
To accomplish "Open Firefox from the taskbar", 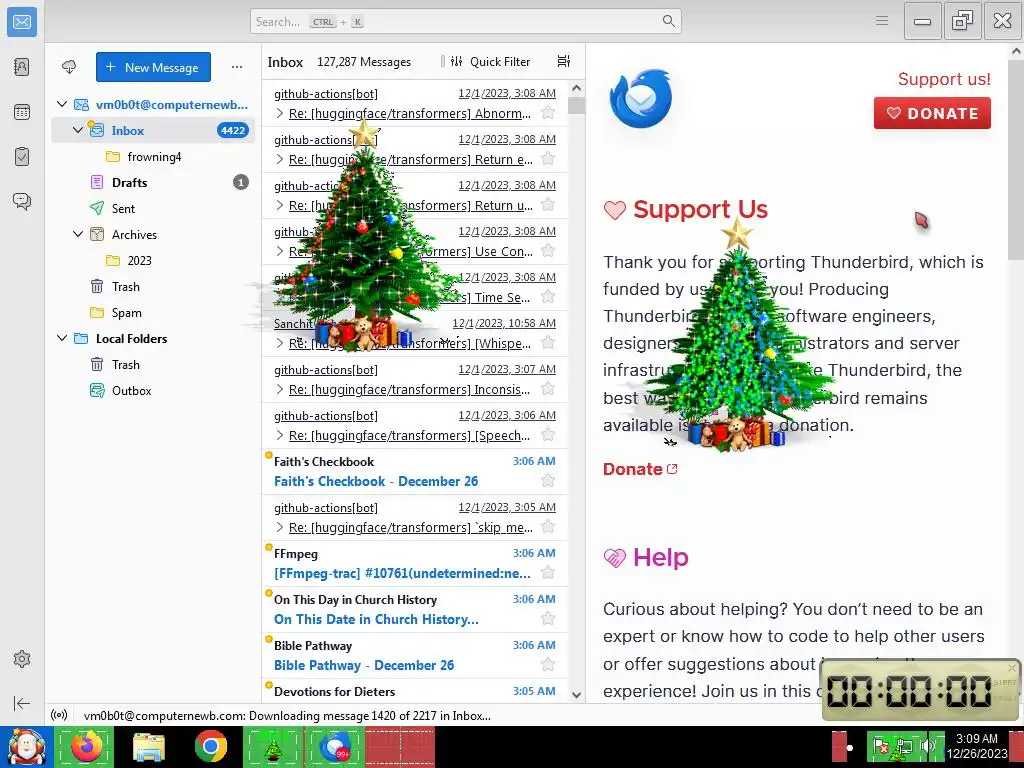I will [x=86, y=746].
